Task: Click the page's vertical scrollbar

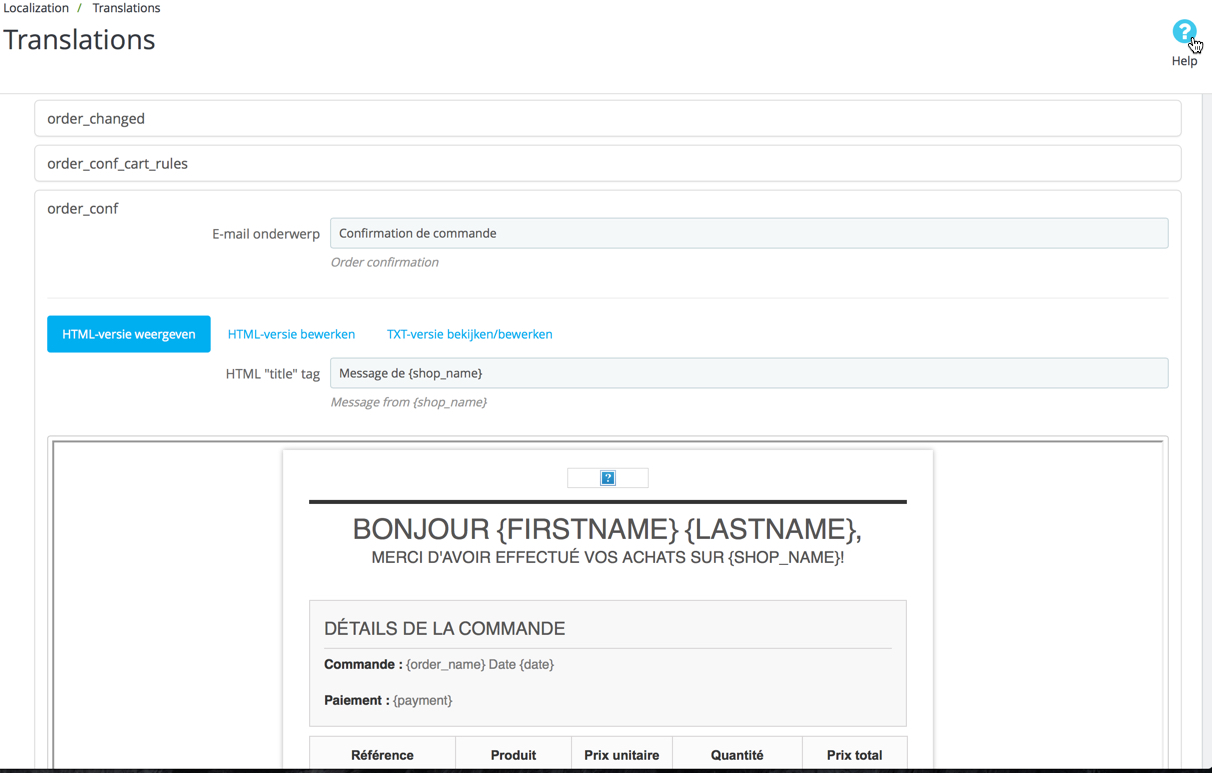Action: coord(1206,430)
